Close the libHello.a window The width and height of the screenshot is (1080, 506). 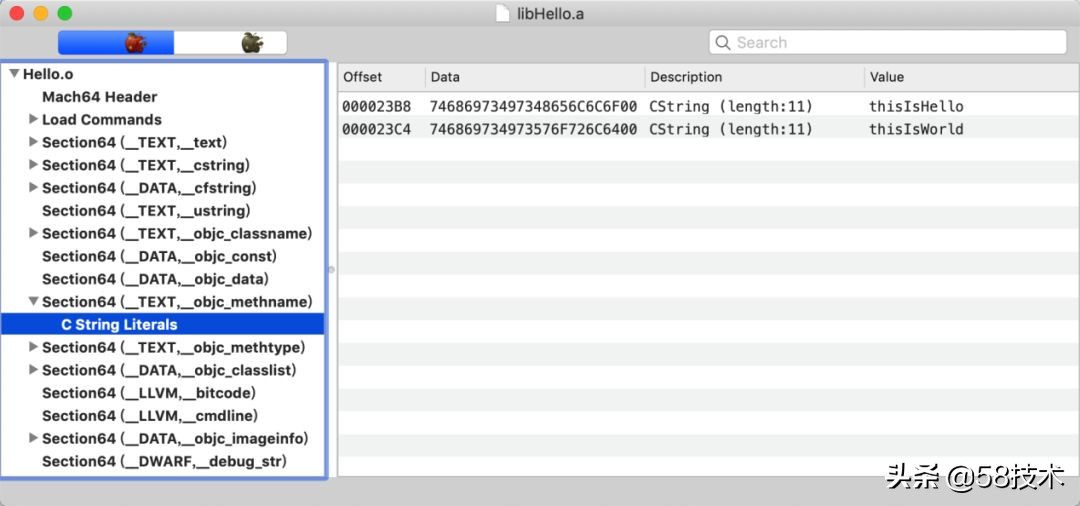click(17, 13)
